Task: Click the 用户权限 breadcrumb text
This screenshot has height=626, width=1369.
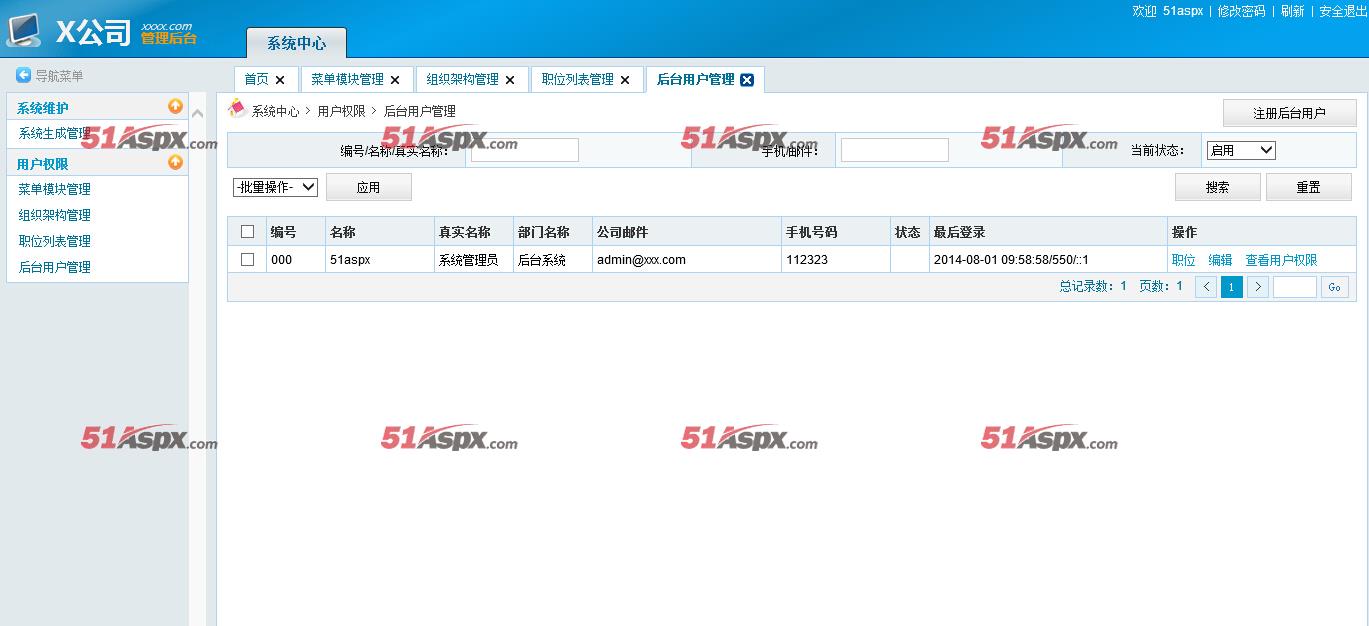Action: pos(342,111)
